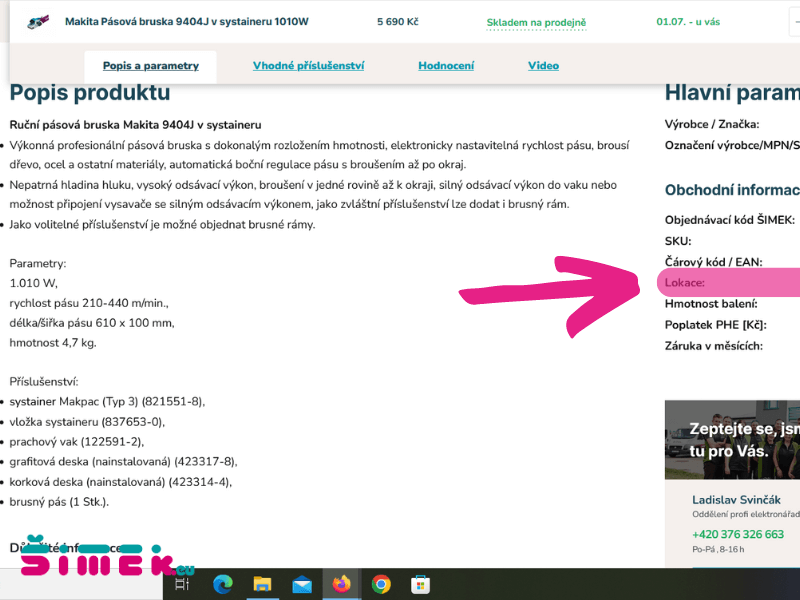This screenshot has height=600, width=800.
Task: Click the 'Zeptejte se' staff photo banner
Action: 732,440
